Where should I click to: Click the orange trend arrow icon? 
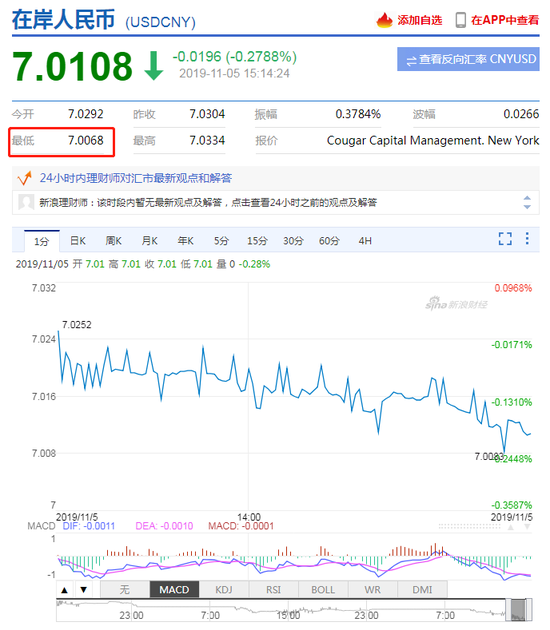click(x=24, y=178)
